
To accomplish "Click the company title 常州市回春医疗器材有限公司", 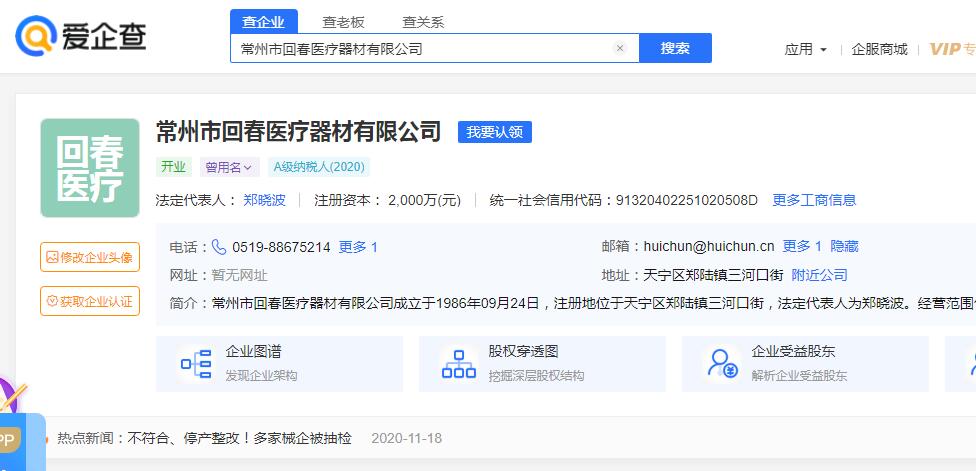I will pyautogui.click(x=299, y=132).
